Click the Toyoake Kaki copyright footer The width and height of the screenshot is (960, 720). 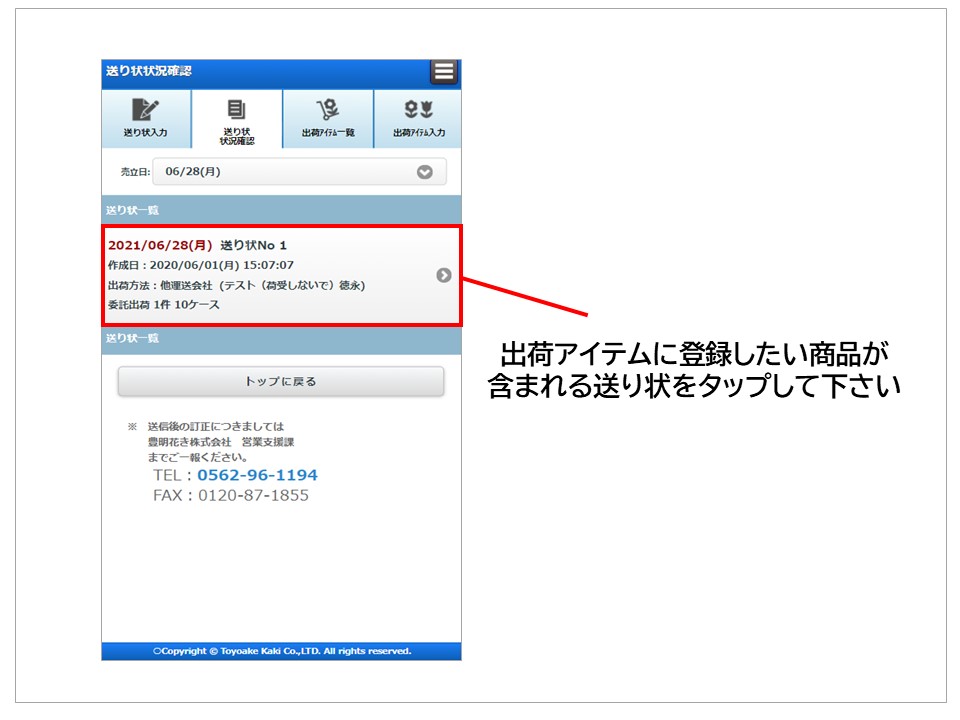pyautogui.click(x=281, y=651)
